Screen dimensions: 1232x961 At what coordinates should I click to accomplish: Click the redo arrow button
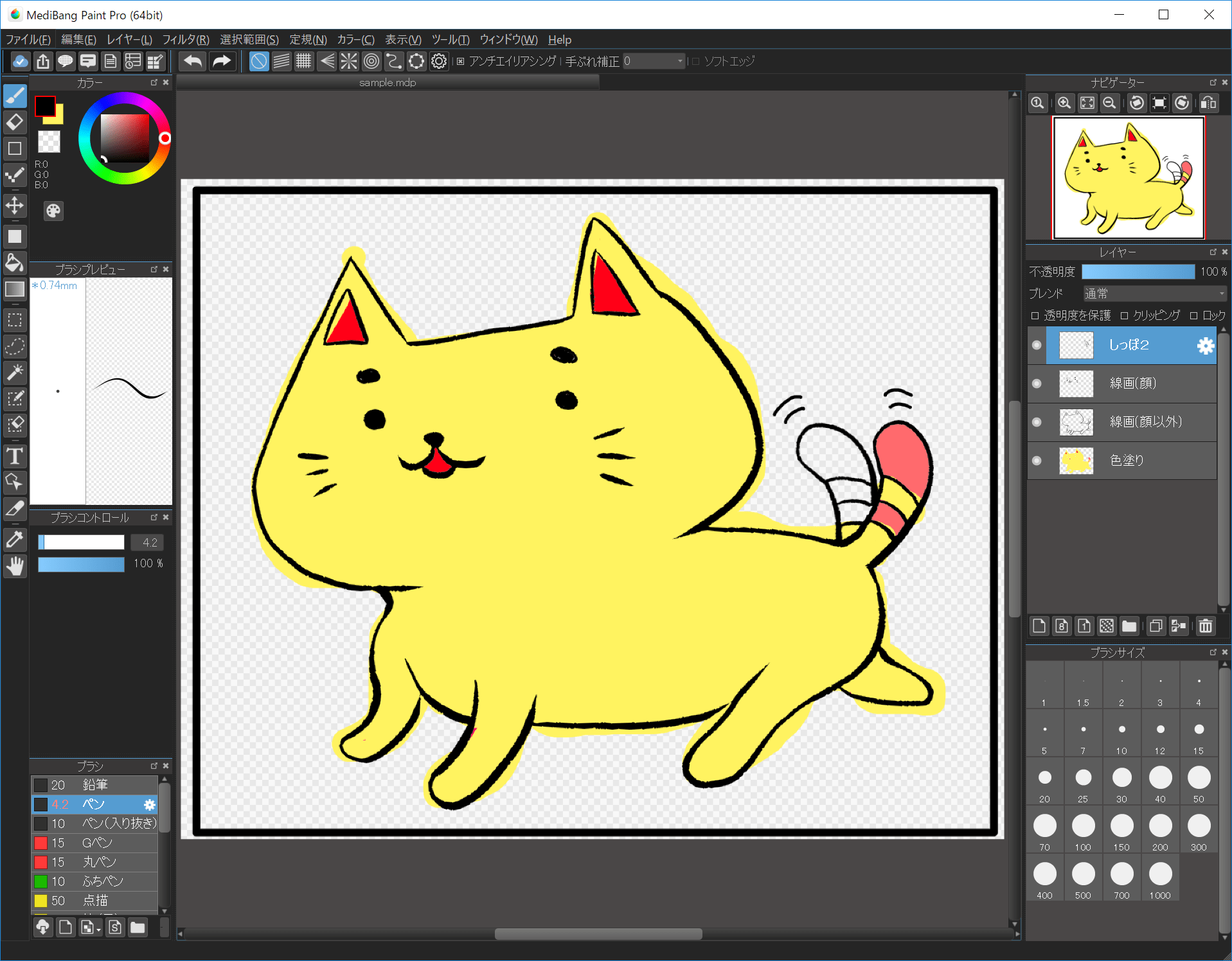tap(221, 61)
